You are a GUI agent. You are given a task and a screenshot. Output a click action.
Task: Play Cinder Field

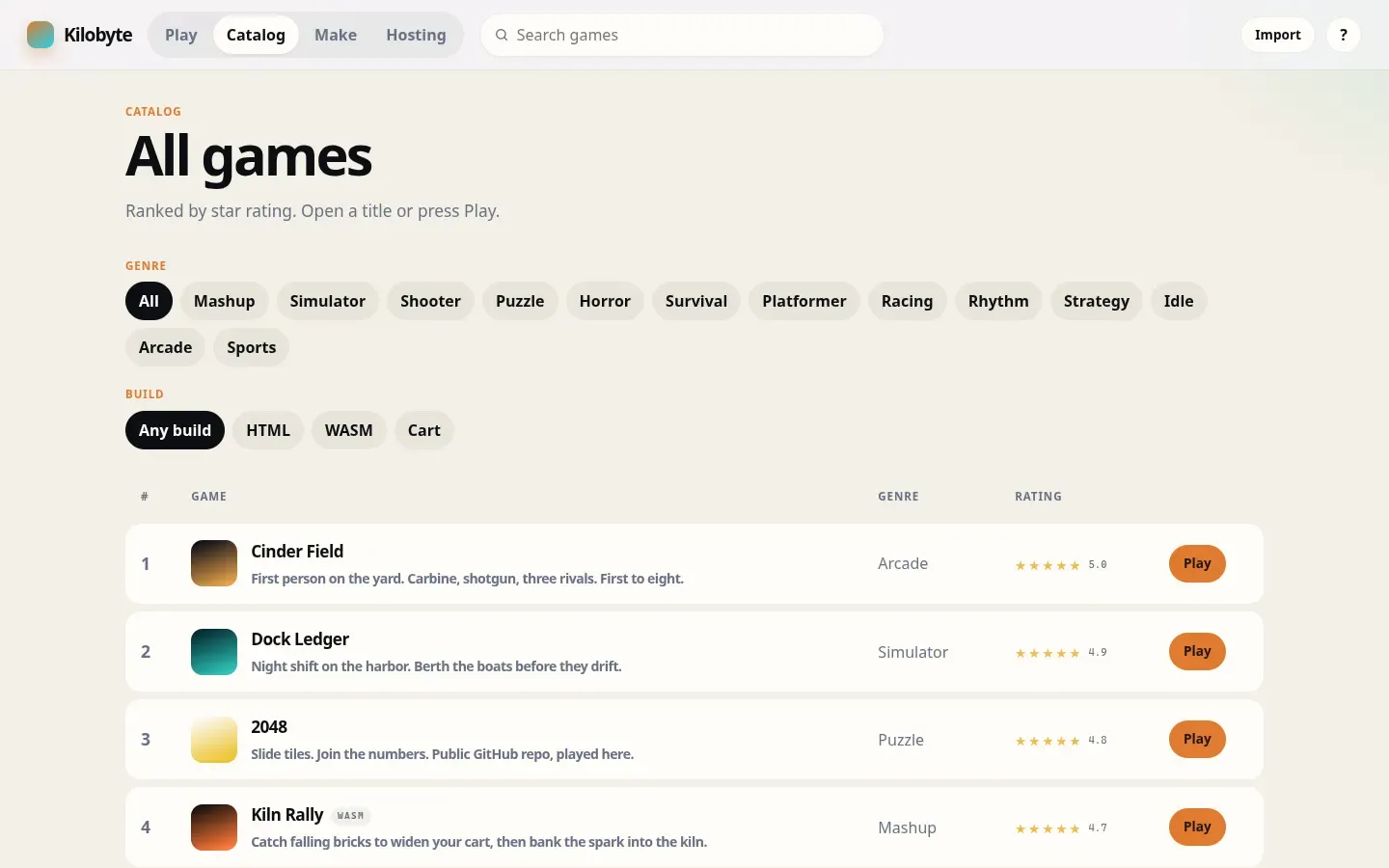[1197, 563]
